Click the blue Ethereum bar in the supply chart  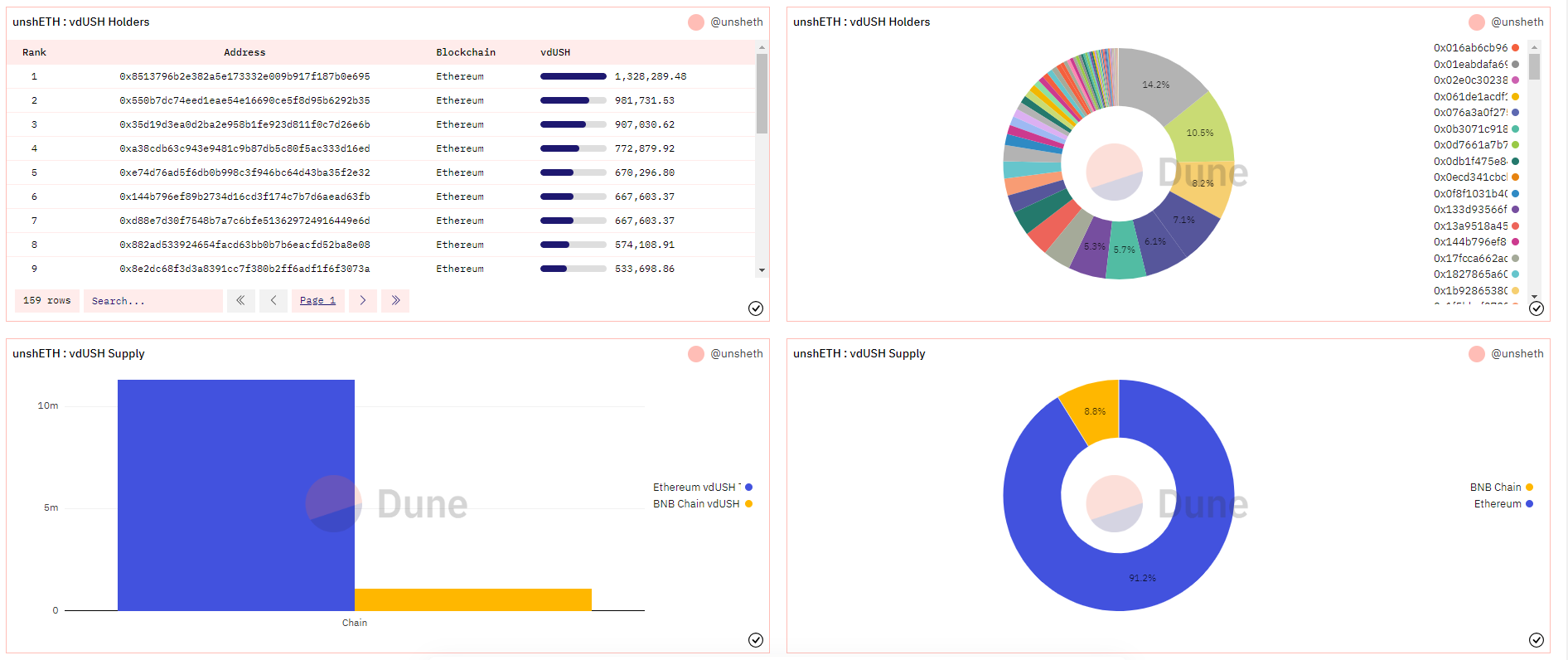click(236, 495)
